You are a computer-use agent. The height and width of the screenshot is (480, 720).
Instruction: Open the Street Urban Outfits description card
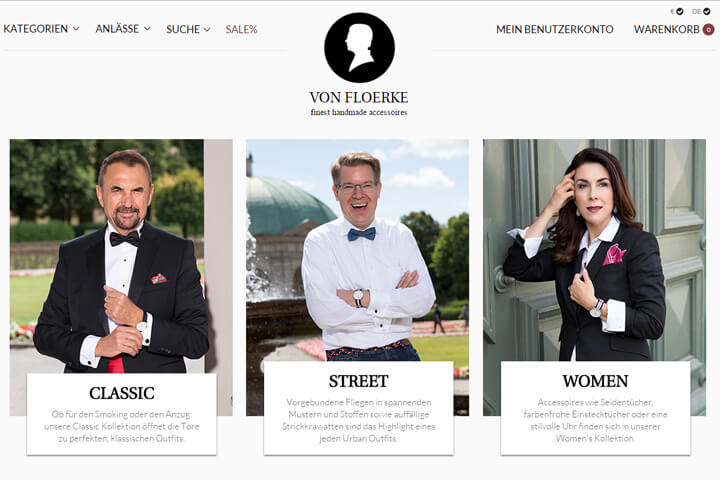pos(359,408)
